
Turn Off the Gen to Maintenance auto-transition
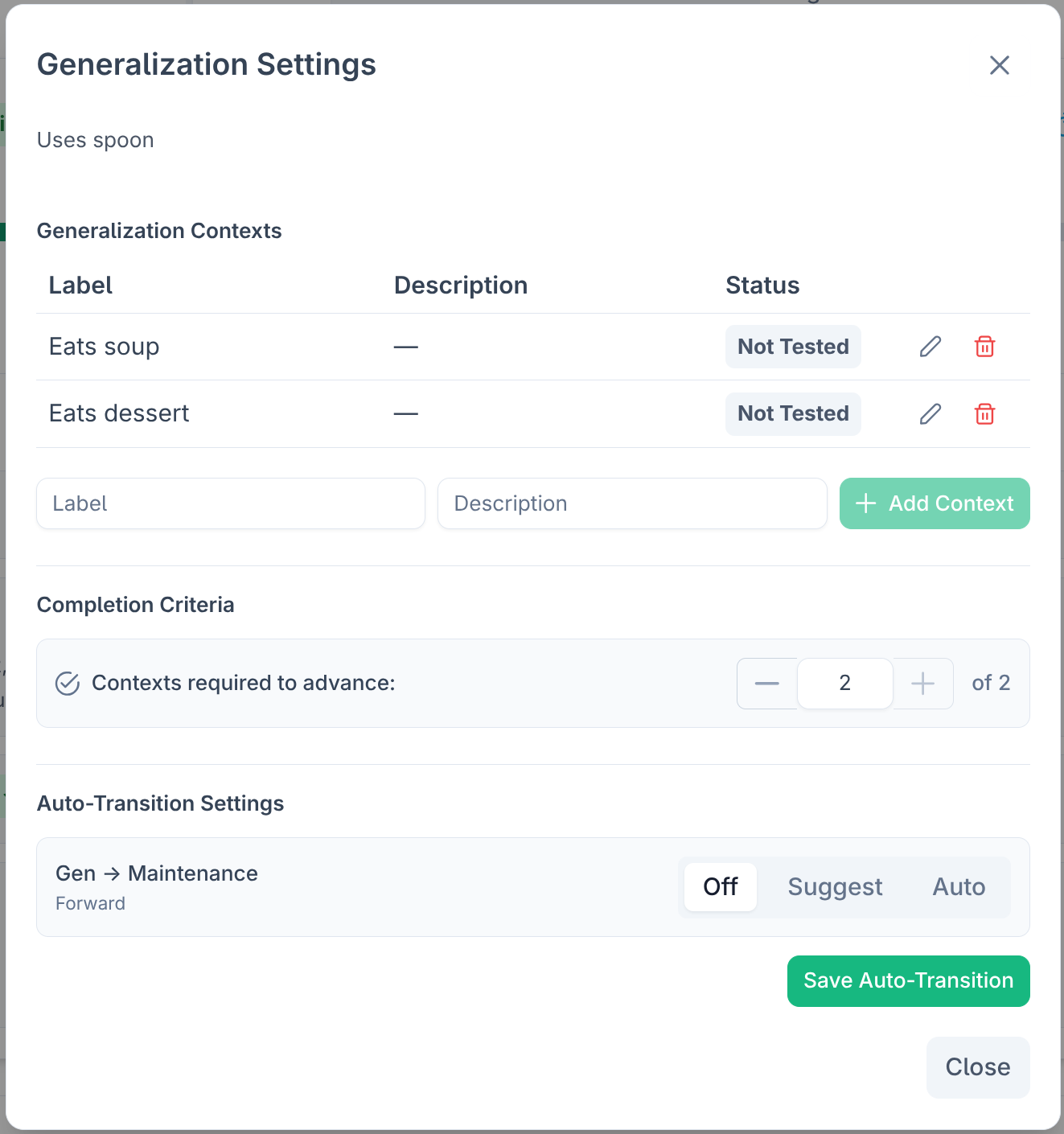tap(720, 886)
